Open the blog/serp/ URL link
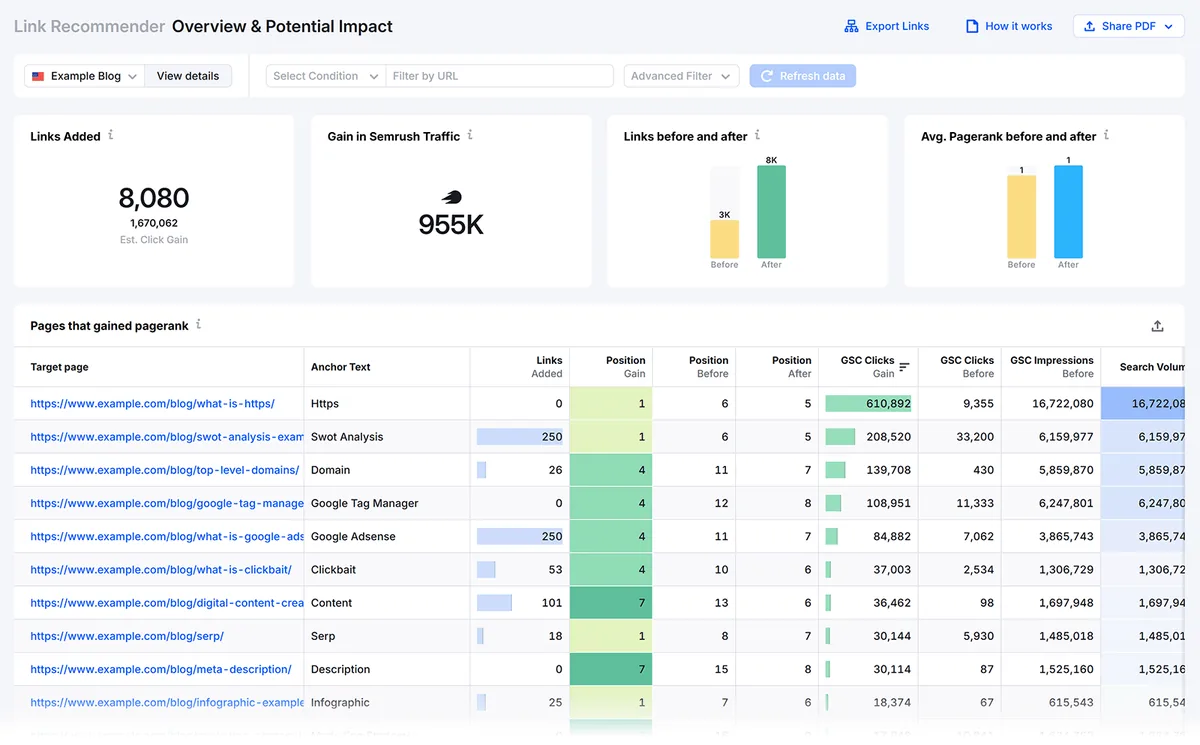Image resolution: width=1200 pixels, height=745 pixels. click(127, 636)
